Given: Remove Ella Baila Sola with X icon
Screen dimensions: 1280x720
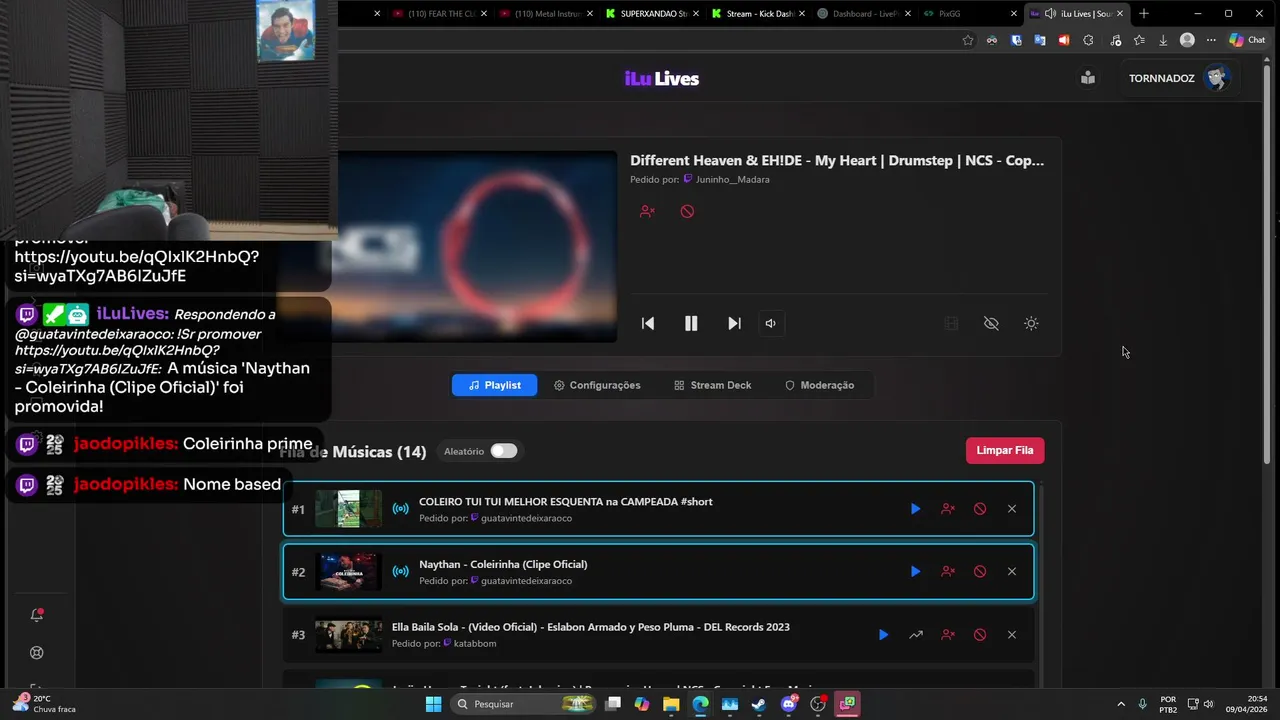Looking at the screenshot, I should point(1012,635).
